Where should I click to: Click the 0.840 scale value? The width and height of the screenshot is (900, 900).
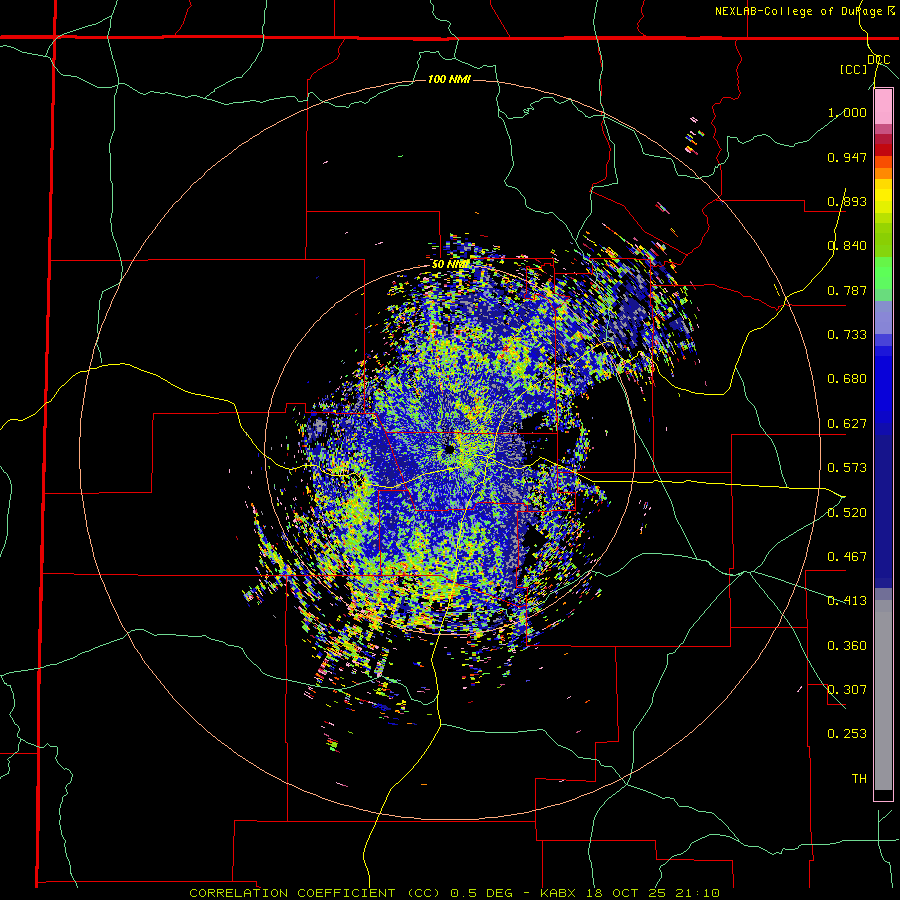point(847,246)
